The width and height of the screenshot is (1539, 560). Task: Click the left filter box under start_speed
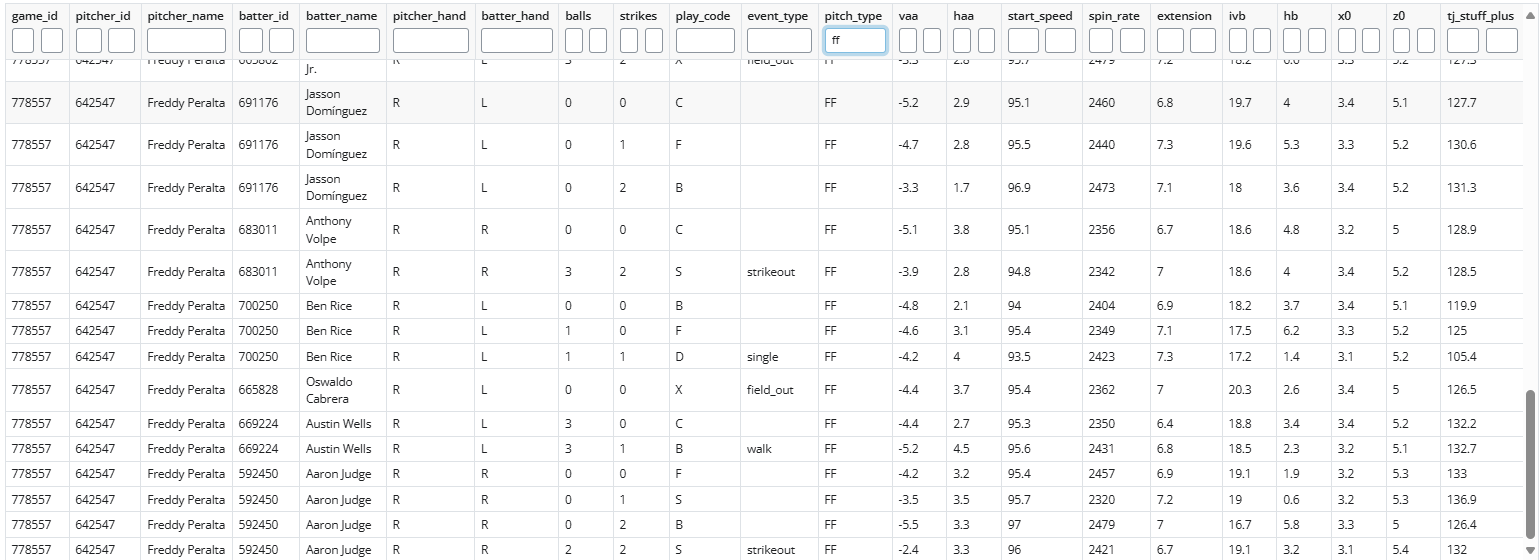[x=1023, y=41]
